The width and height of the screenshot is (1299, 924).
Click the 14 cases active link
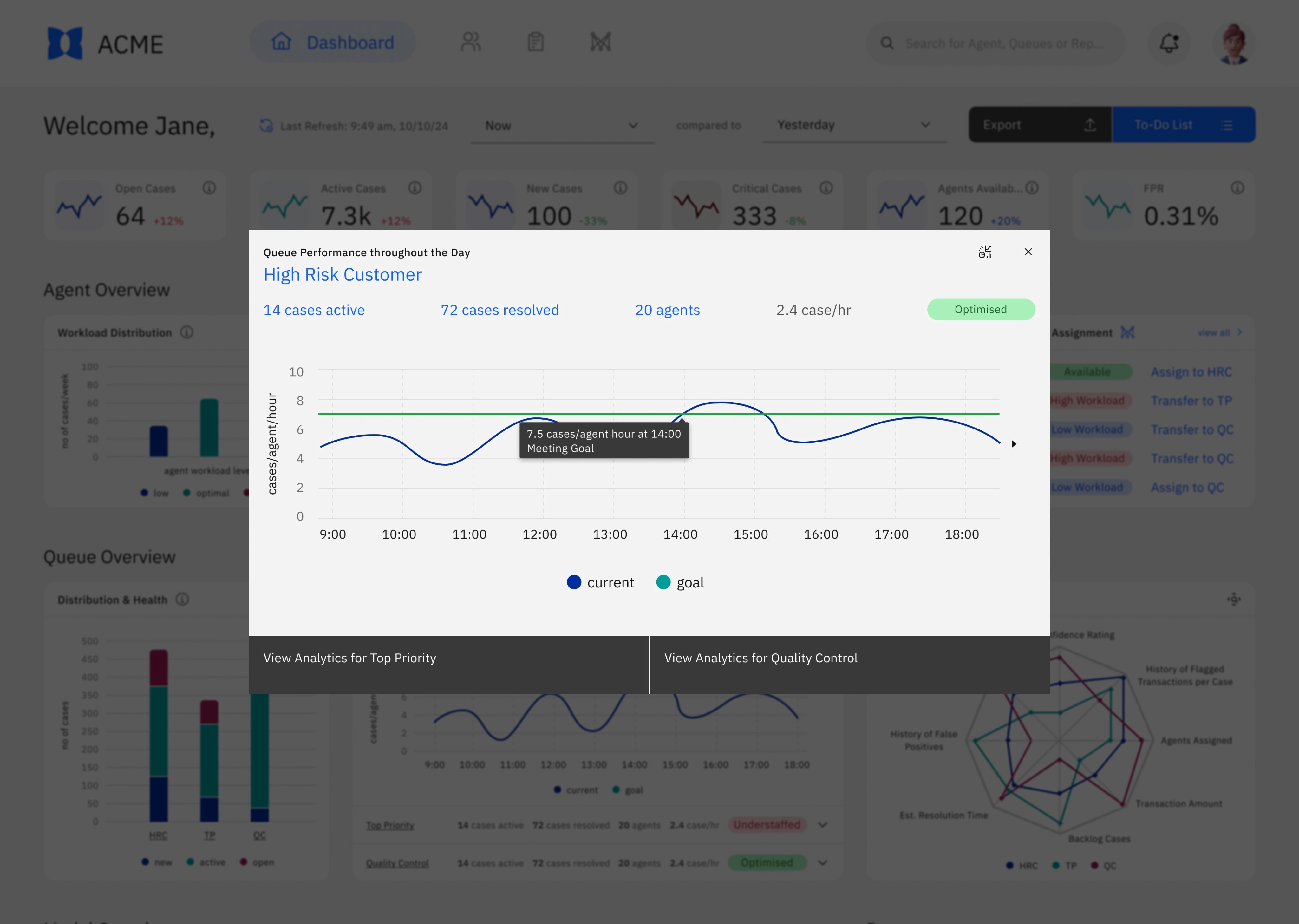314,310
